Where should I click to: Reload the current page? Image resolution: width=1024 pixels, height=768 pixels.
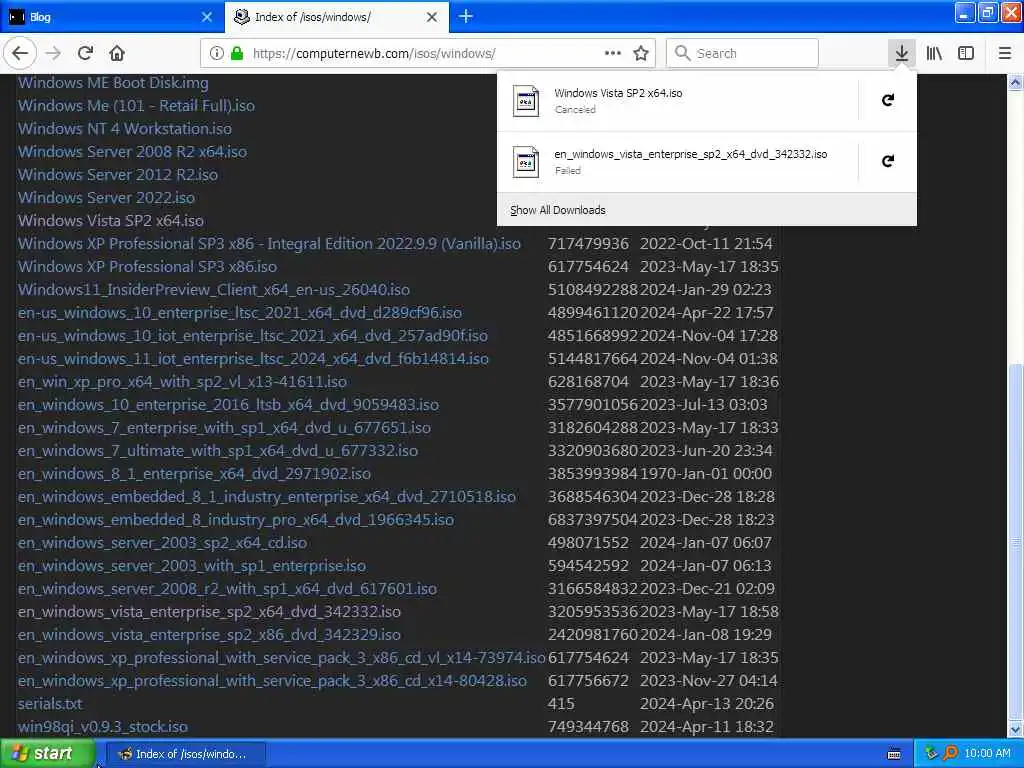pos(85,53)
